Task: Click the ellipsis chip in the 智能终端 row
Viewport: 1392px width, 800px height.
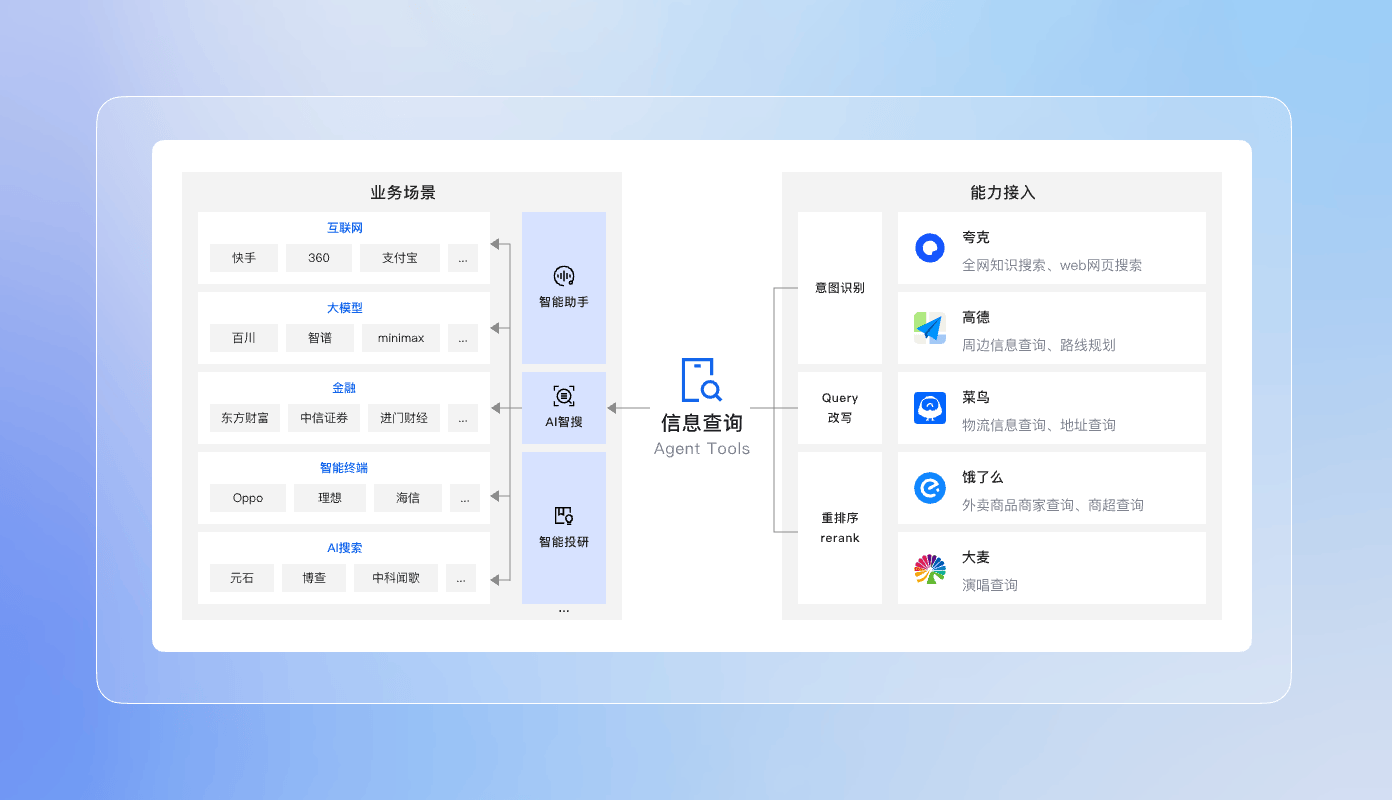Action: 465,498
